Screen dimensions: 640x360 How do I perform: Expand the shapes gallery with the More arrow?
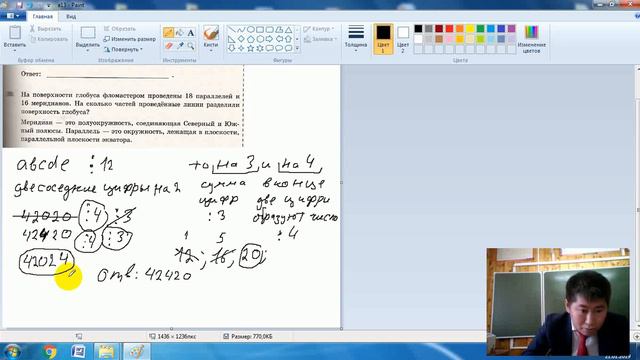click(x=297, y=48)
